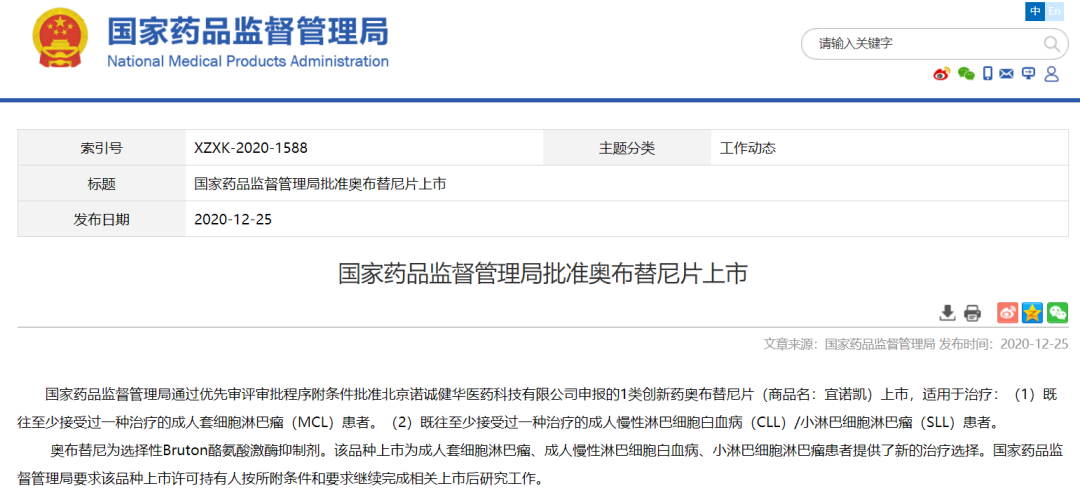Click the 工作动态 category value
1080x500 pixels.
[x=747, y=147]
